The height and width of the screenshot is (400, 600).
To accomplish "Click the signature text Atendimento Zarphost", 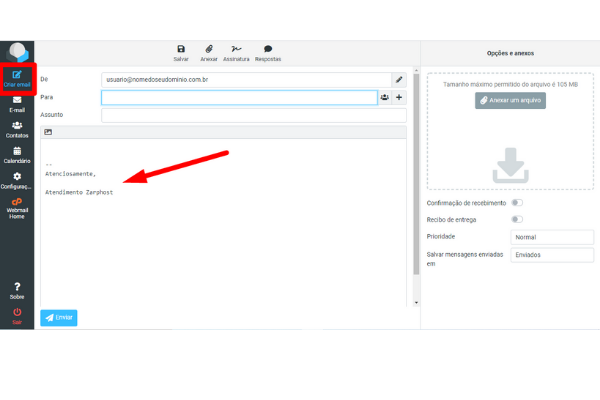I will pos(79,193).
